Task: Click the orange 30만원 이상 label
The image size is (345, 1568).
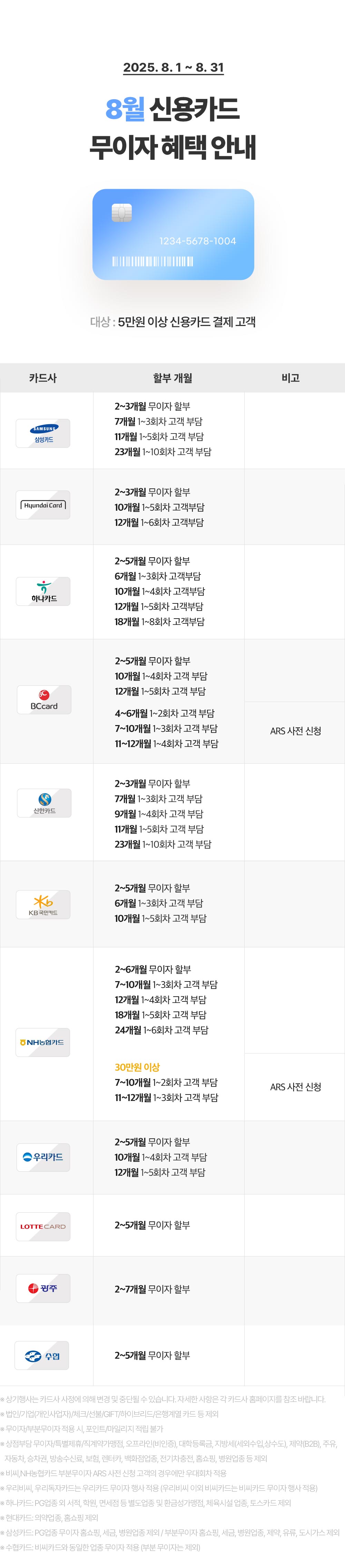Action: tap(137, 1067)
